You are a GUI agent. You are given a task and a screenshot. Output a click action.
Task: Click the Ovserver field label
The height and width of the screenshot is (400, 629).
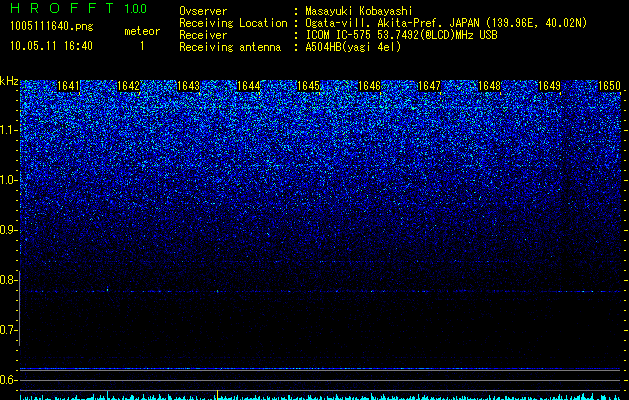[203, 11]
